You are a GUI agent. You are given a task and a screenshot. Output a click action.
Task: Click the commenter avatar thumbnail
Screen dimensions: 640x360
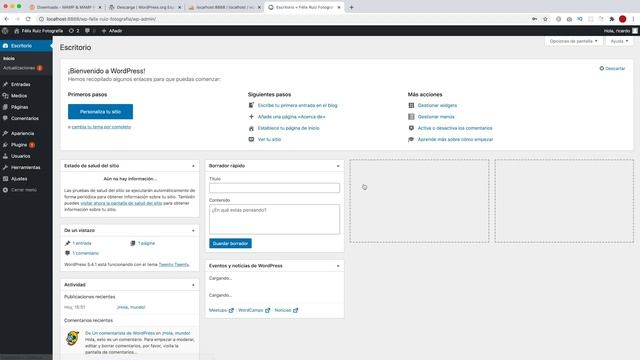click(73, 338)
